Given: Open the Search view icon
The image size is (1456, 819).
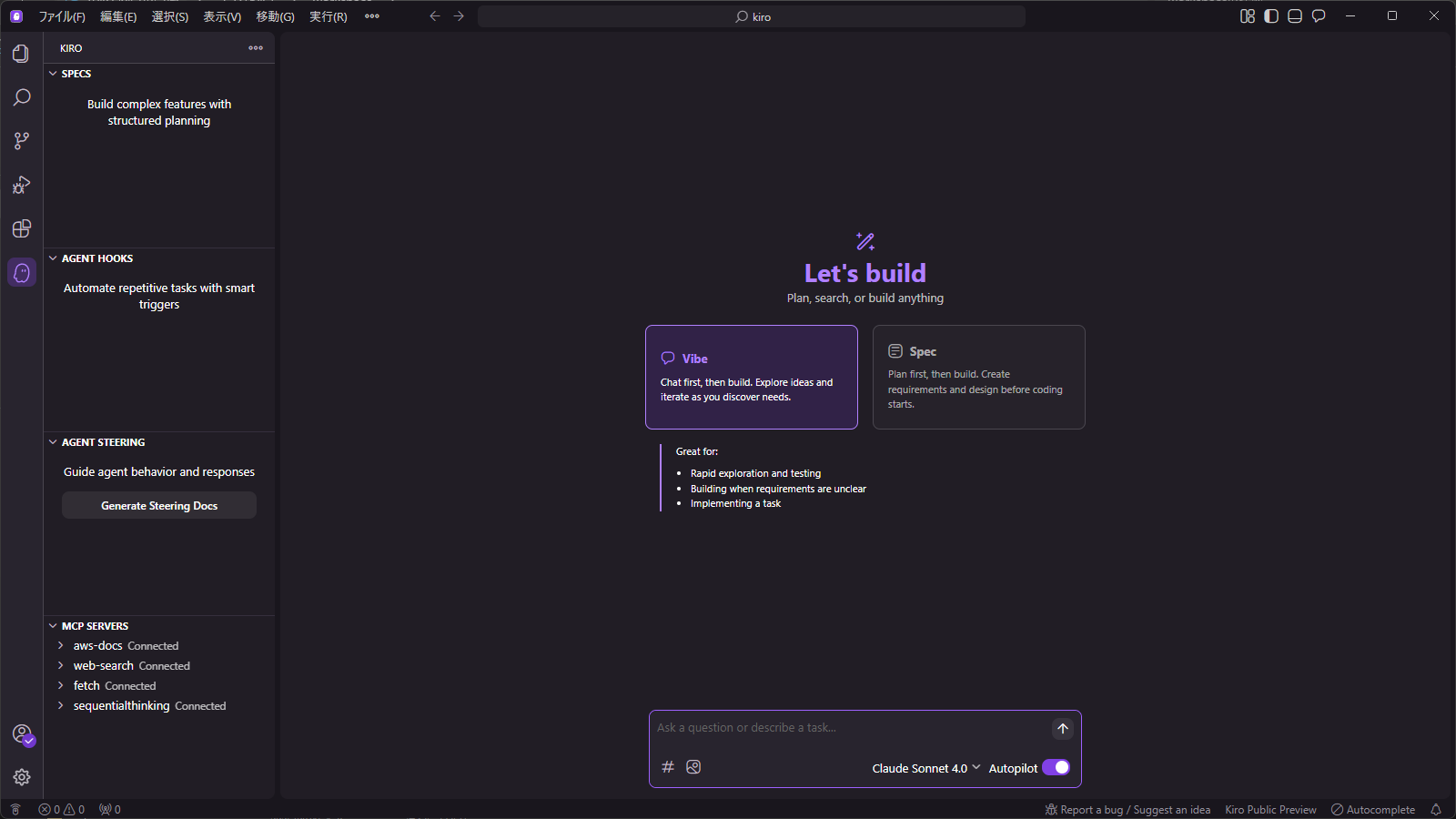Looking at the screenshot, I should [21, 97].
